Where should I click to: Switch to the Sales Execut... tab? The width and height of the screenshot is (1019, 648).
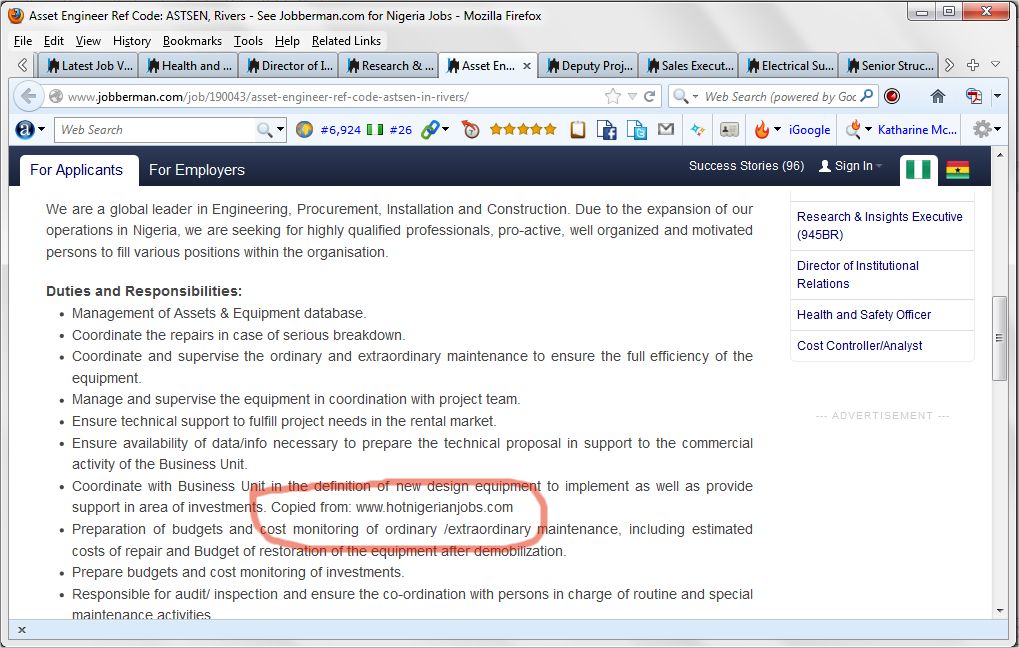(x=688, y=66)
